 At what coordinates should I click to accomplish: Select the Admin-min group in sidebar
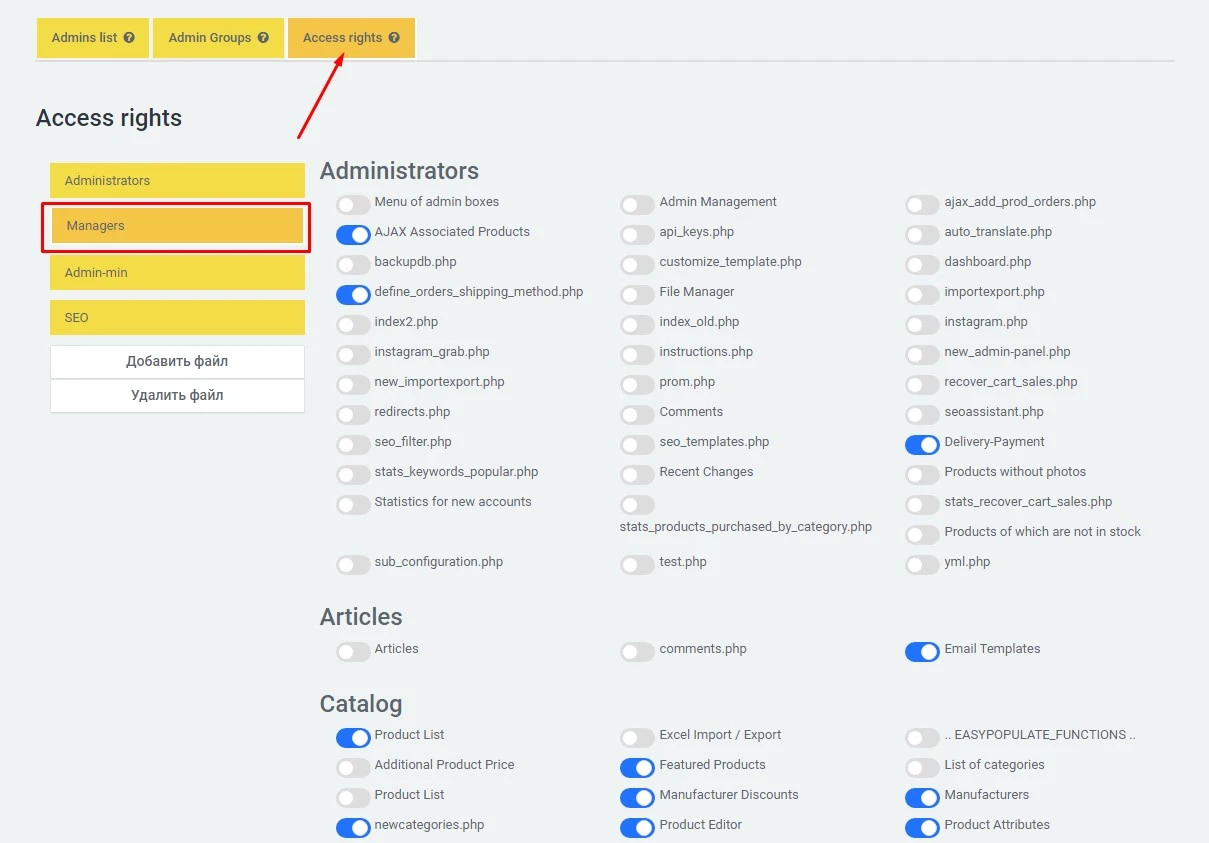tap(177, 271)
